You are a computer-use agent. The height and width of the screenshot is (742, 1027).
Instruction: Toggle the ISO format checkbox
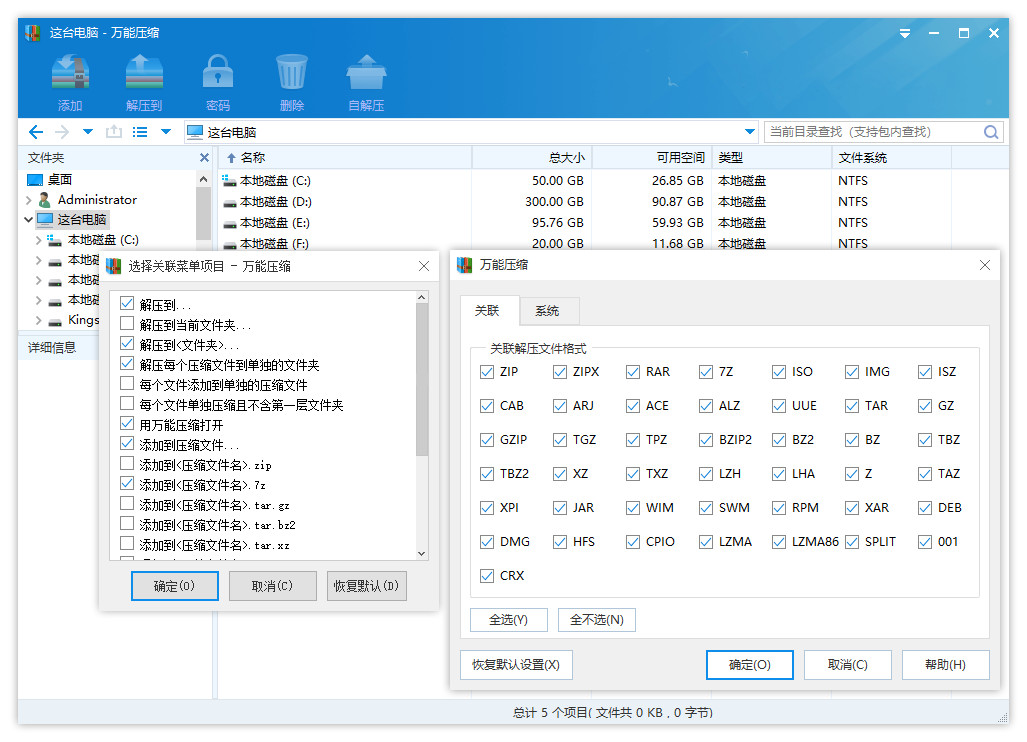pyautogui.click(x=779, y=372)
